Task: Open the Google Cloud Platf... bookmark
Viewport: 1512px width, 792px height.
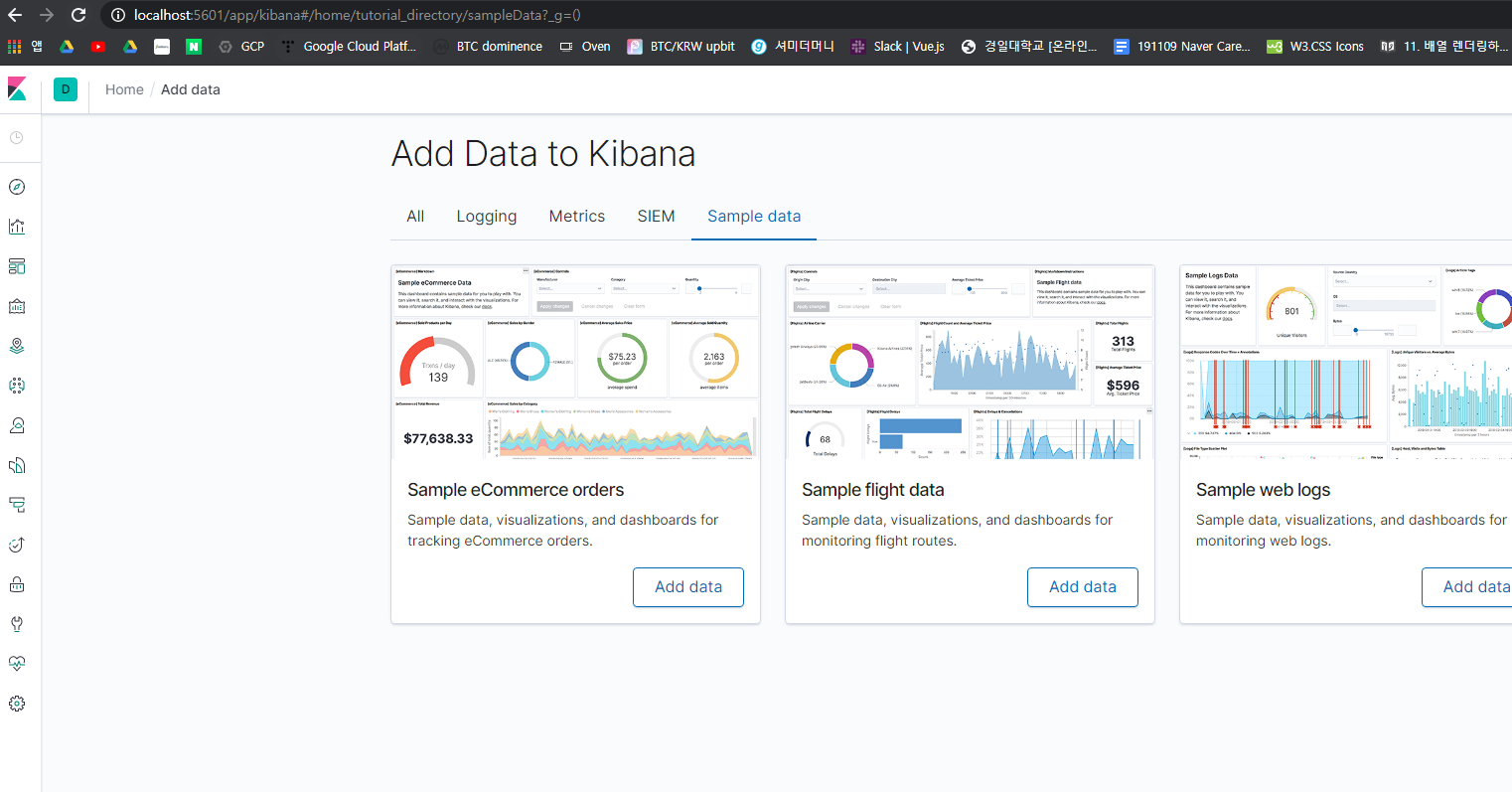Action: coord(350,46)
